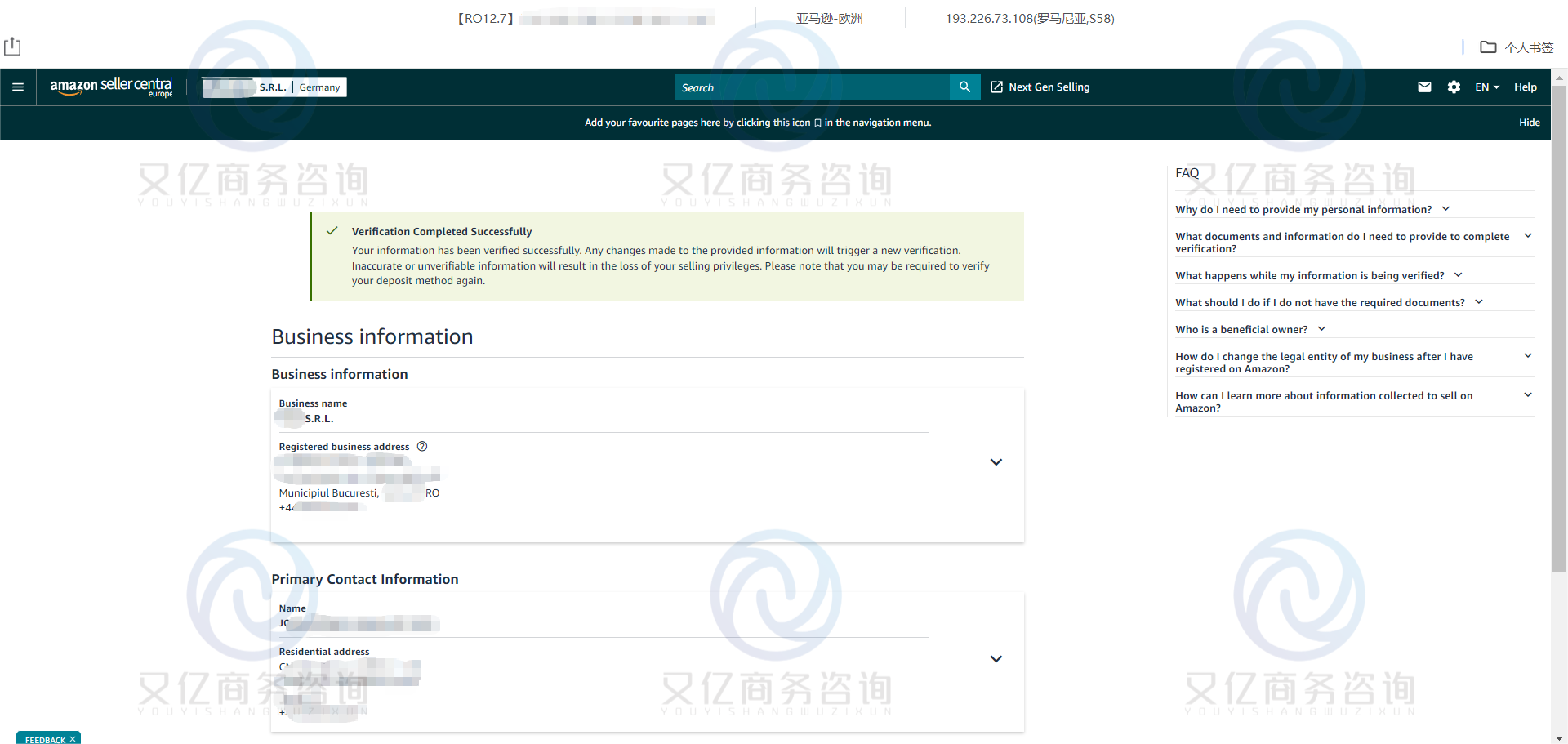Screen dimensions: 1568x744
Task: Hide the favourite pages banner
Action: point(1529,123)
